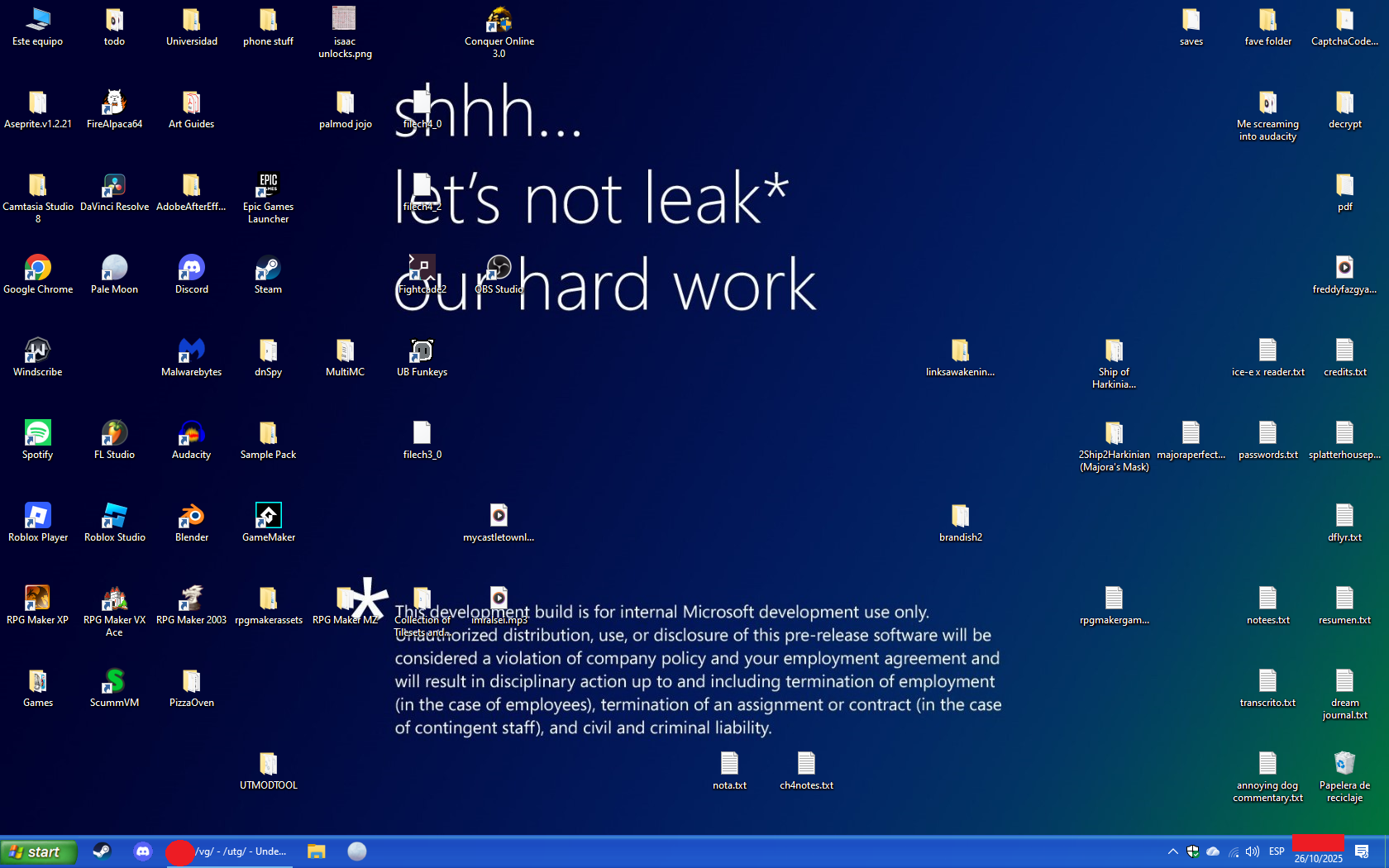Click the decrypt folder
Viewport: 1389px width, 868px height.
pyautogui.click(x=1344, y=109)
